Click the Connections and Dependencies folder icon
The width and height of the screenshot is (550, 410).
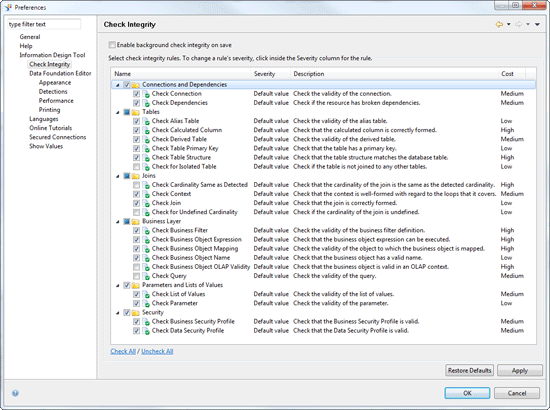pos(135,85)
